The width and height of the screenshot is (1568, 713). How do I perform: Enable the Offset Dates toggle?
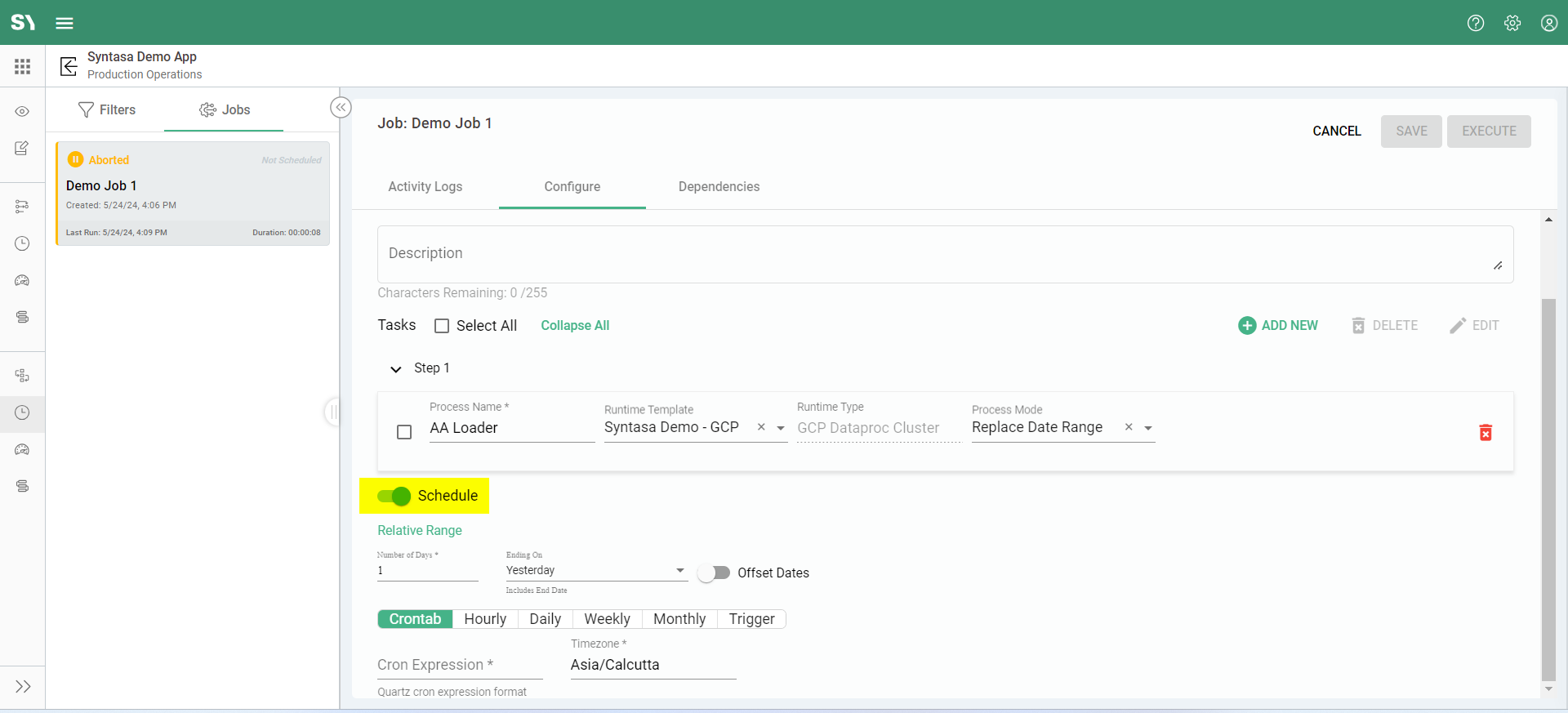[714, 573]
